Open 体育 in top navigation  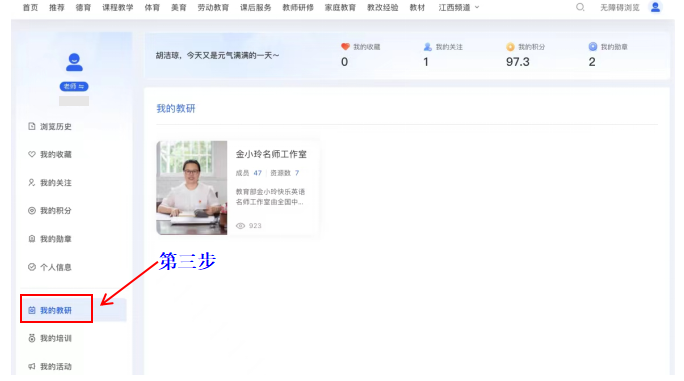pos(152,7)
